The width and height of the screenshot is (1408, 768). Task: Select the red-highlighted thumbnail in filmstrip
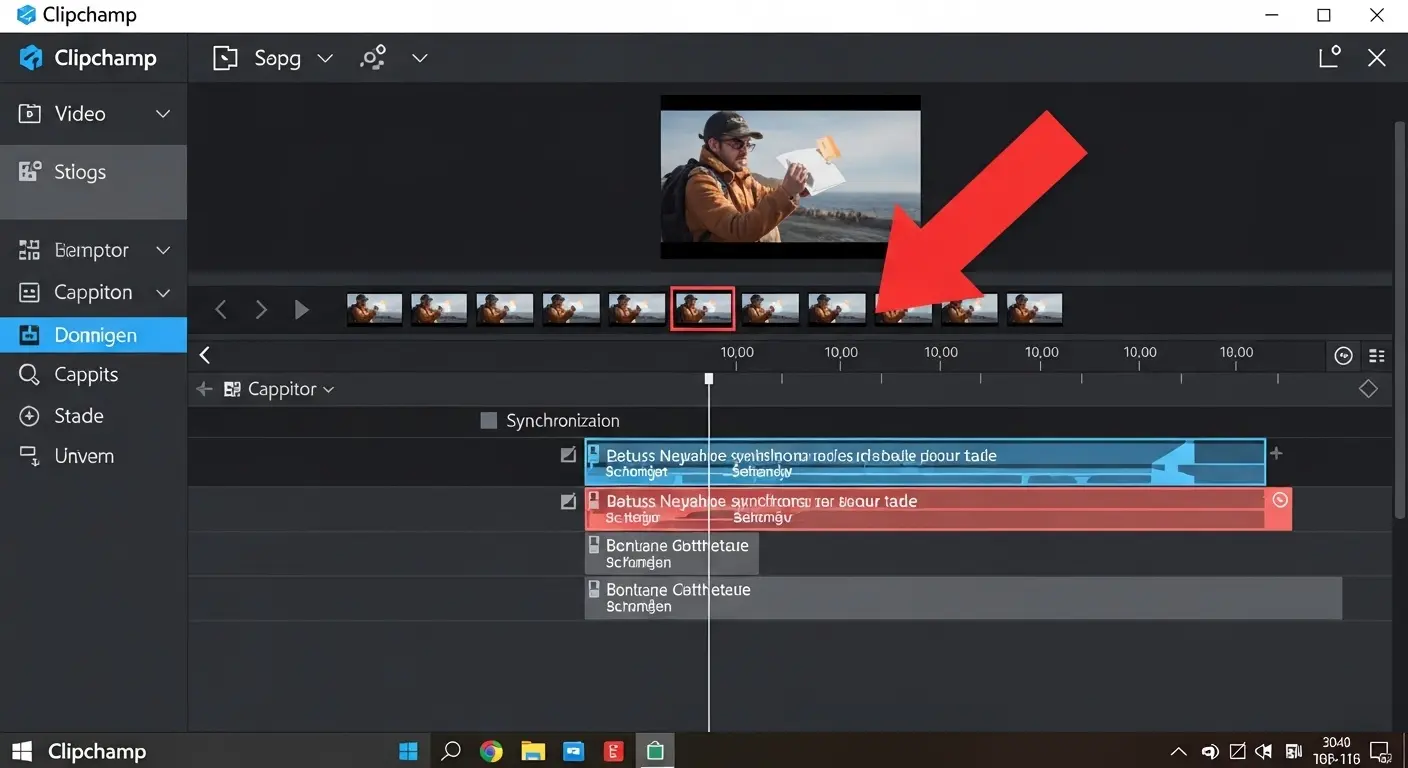coord(702,309)
